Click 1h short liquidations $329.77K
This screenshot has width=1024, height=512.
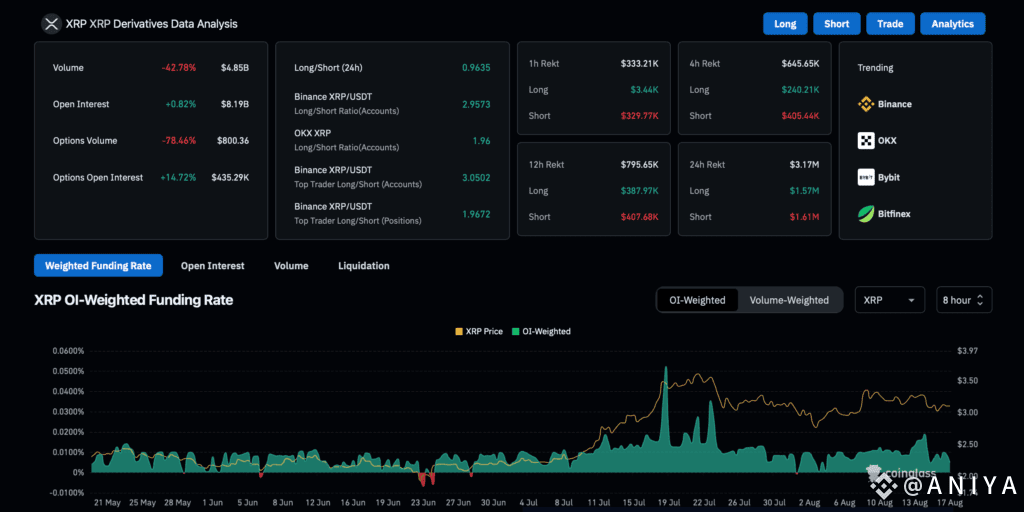coord(639,116)
